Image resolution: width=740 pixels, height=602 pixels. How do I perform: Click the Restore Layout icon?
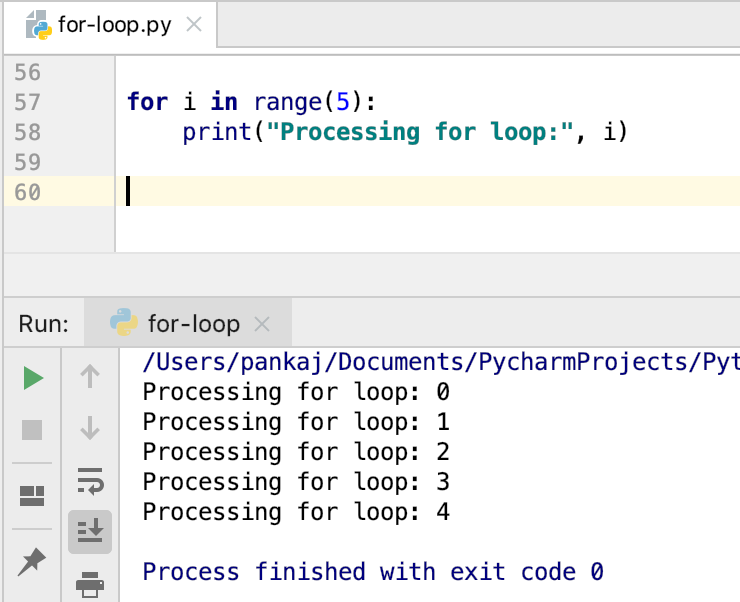32,496
